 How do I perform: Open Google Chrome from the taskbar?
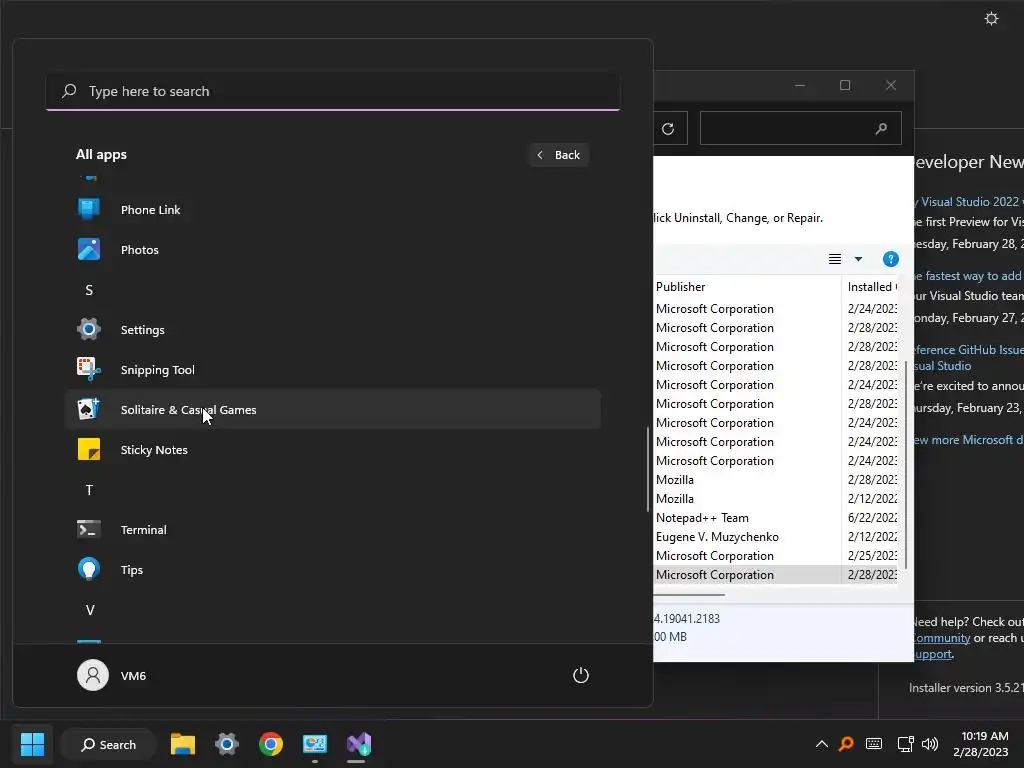pyautogui.click(x=270, y=744)
